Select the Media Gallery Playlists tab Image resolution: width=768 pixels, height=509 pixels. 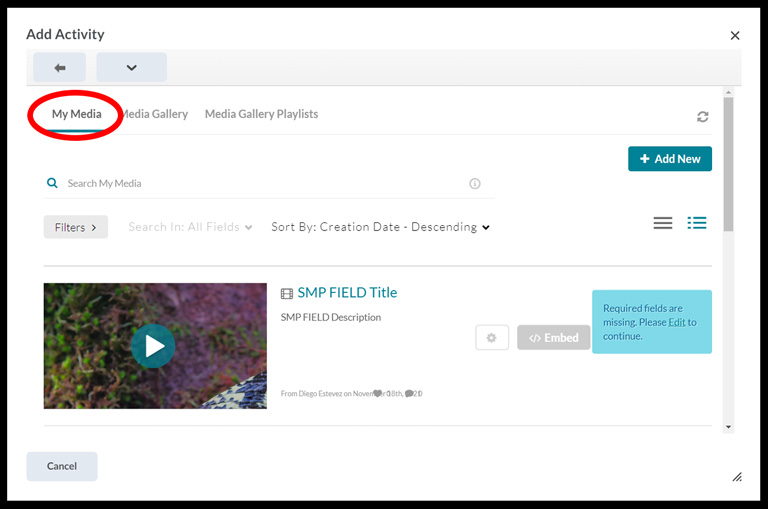(261, 114)
